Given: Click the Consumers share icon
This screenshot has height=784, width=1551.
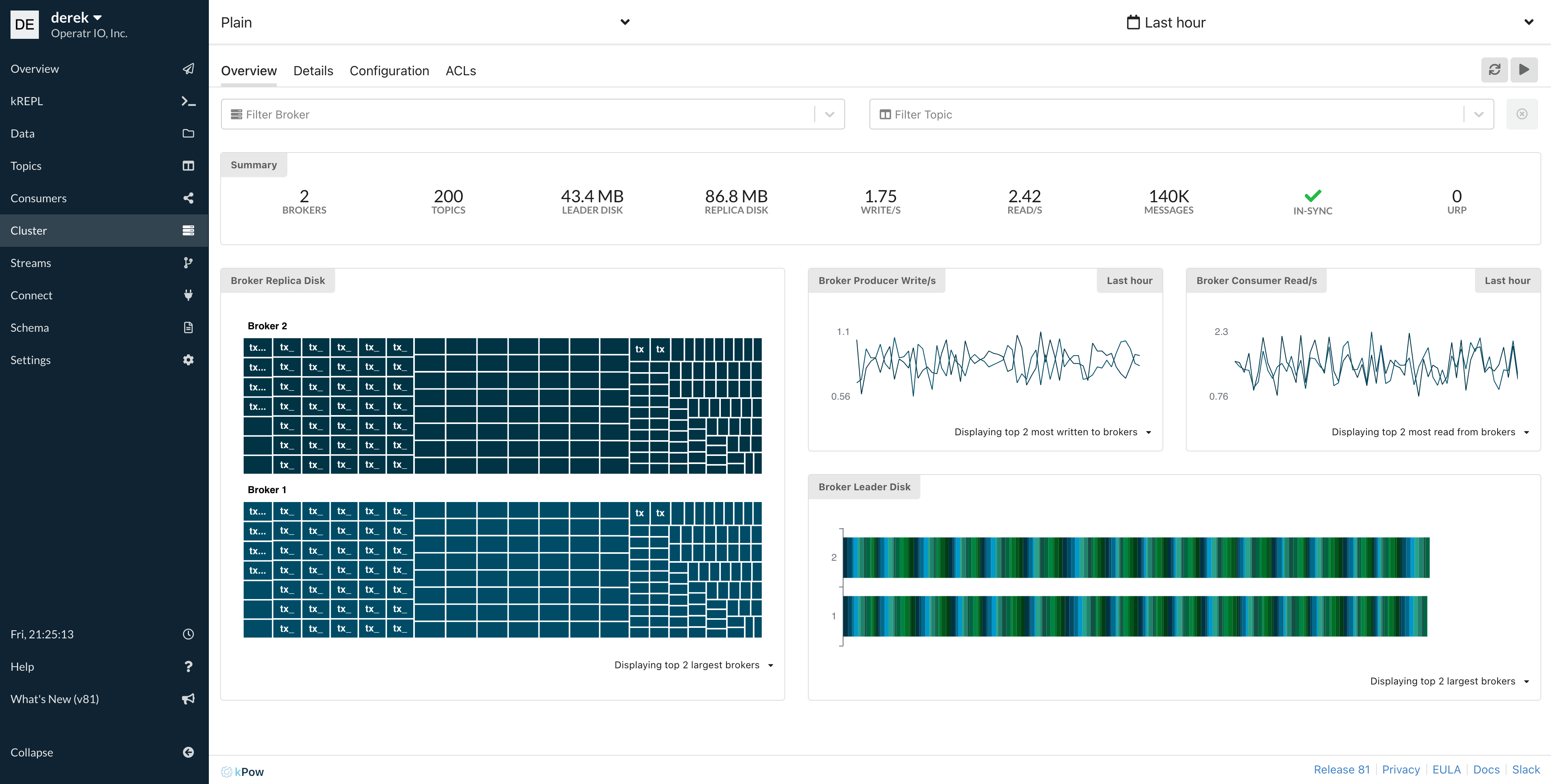Looking at the screenshot, I should tap(188, 198).
